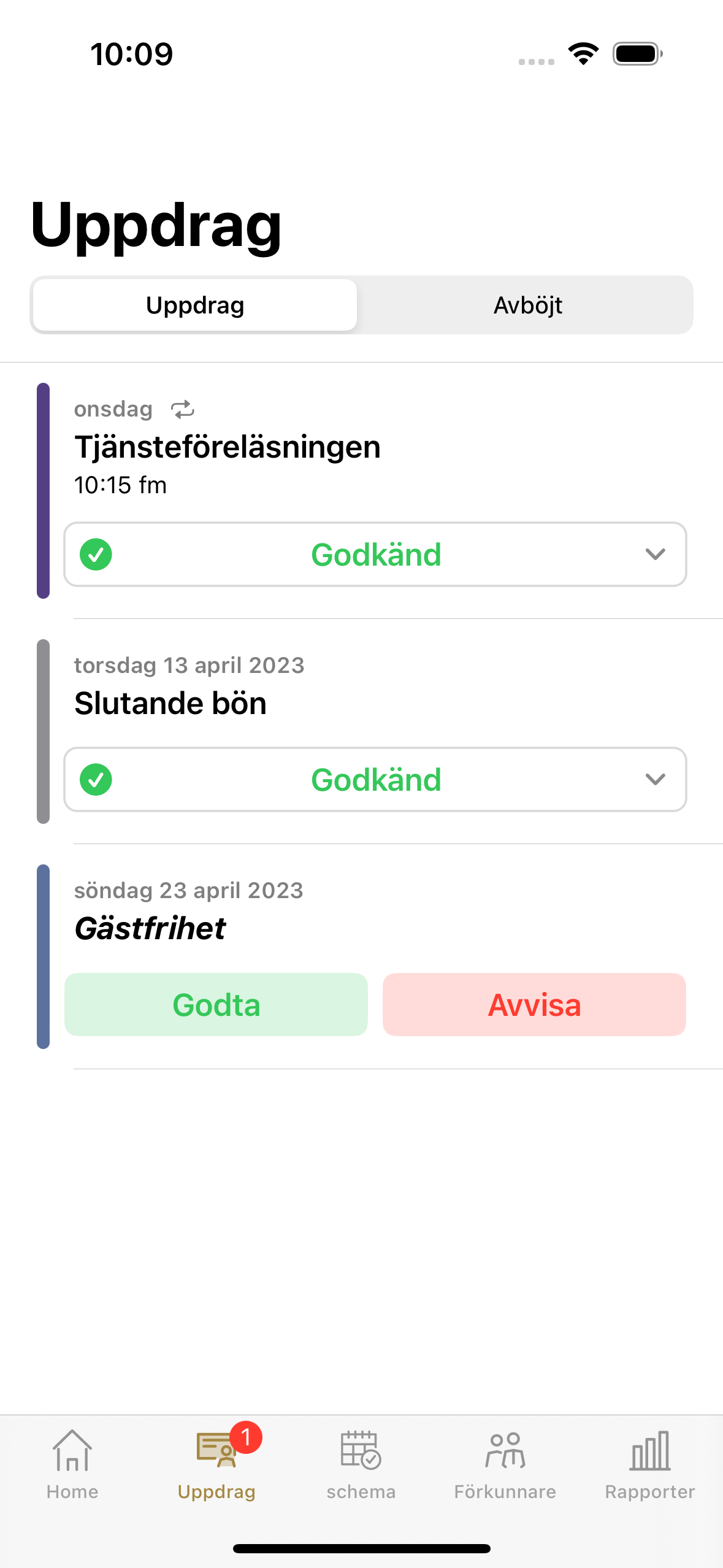The image size is (723, 1568).
Task: Open the schema tab label
Action: point(361,1492)
